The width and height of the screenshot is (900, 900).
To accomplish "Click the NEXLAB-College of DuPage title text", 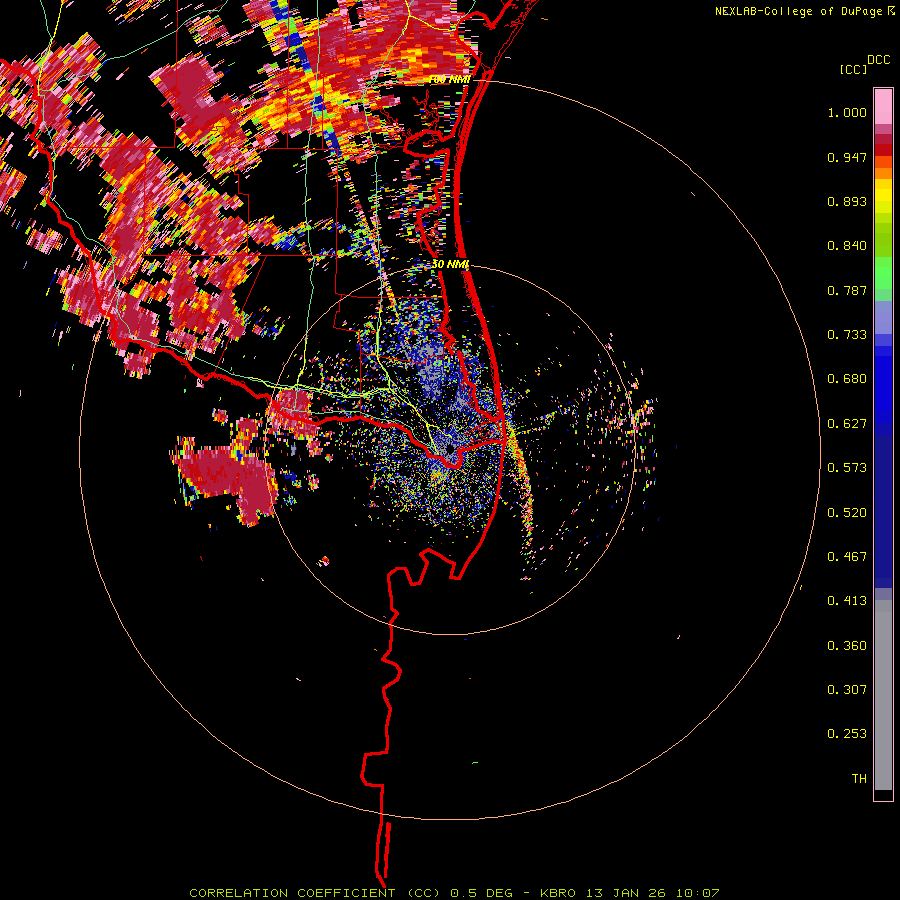I will click(800, 11).
